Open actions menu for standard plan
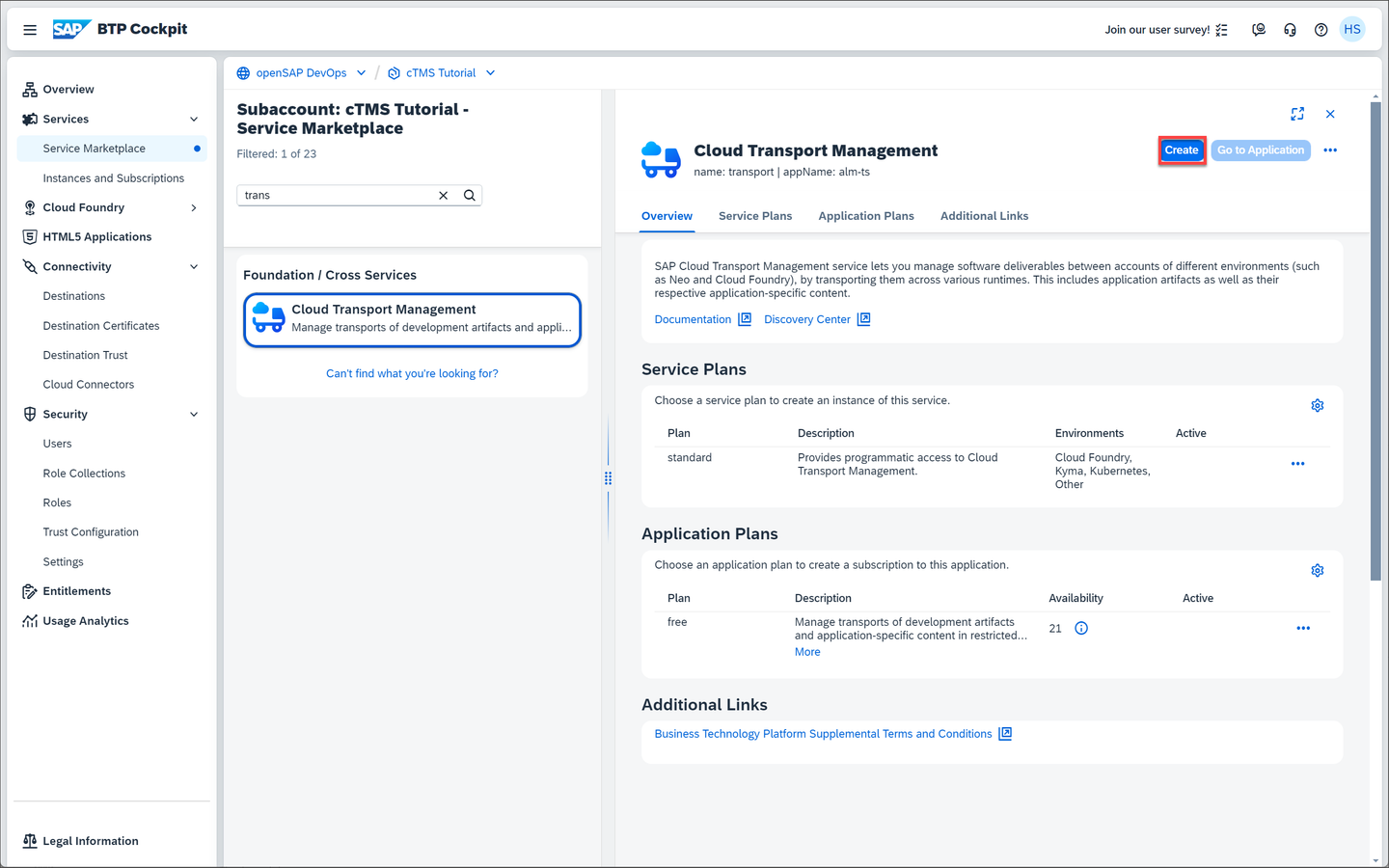The height and width of the screenshot is (868, 1389). [x=1298, y=464]
